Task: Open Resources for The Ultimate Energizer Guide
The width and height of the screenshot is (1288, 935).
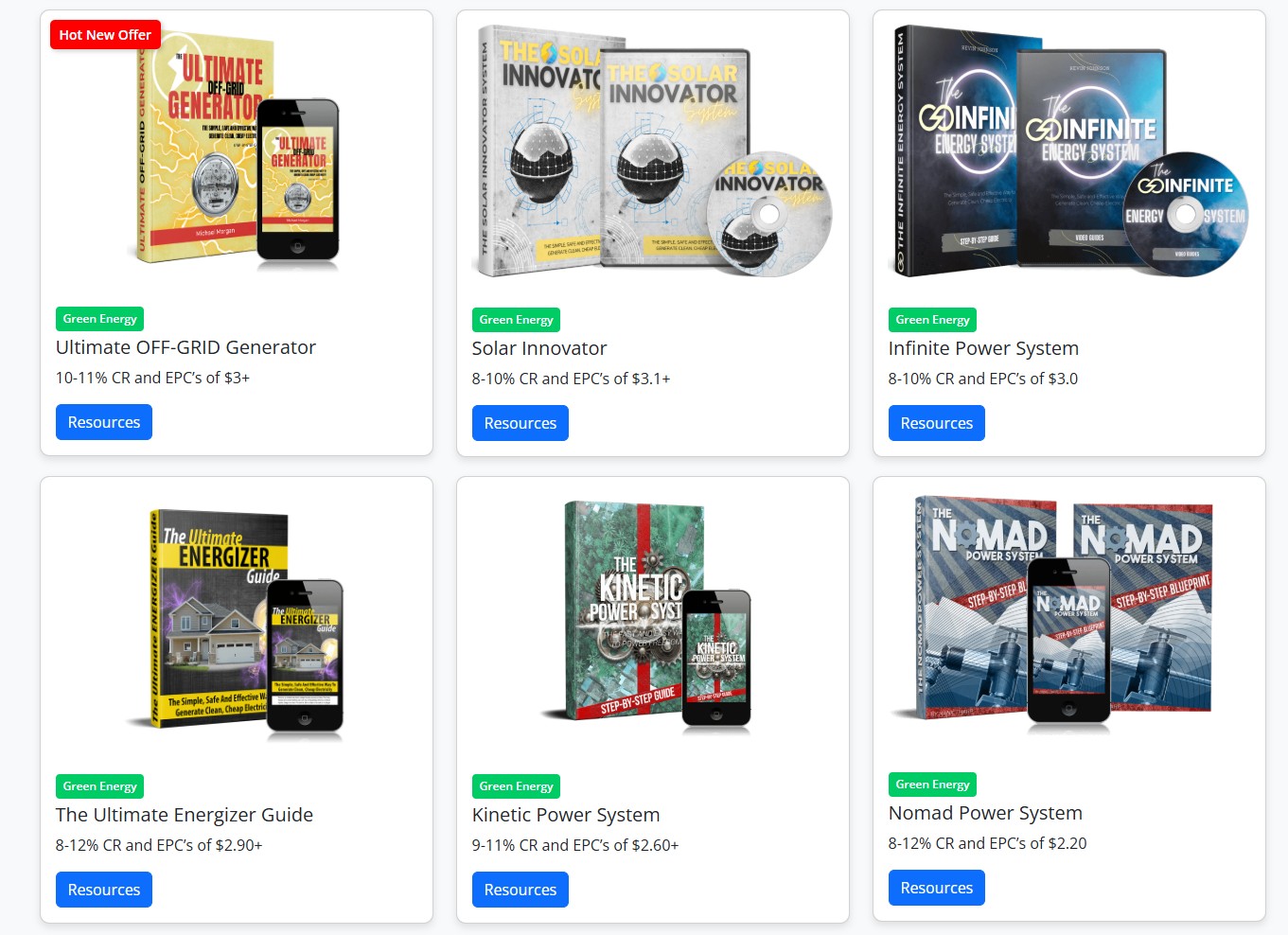Action: click(x=104, y=890)
